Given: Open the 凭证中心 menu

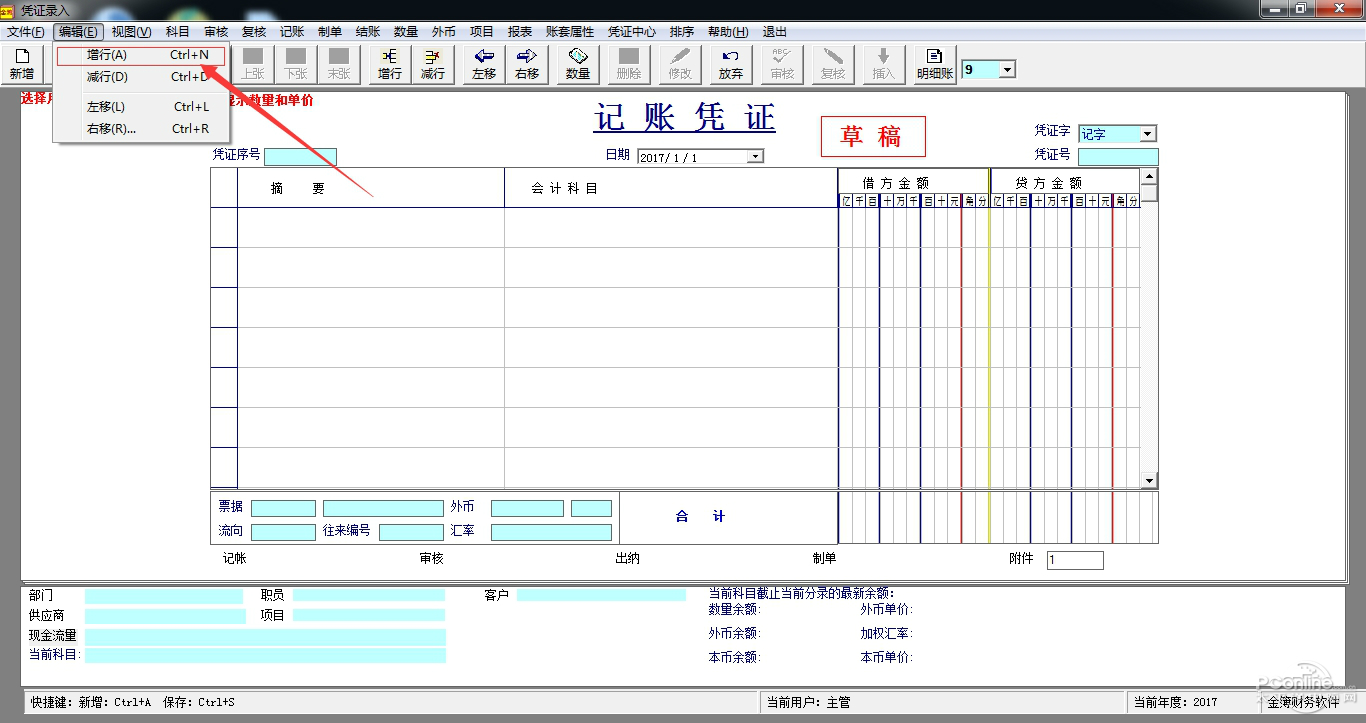Looking at the screenshot, I should 632,32.
